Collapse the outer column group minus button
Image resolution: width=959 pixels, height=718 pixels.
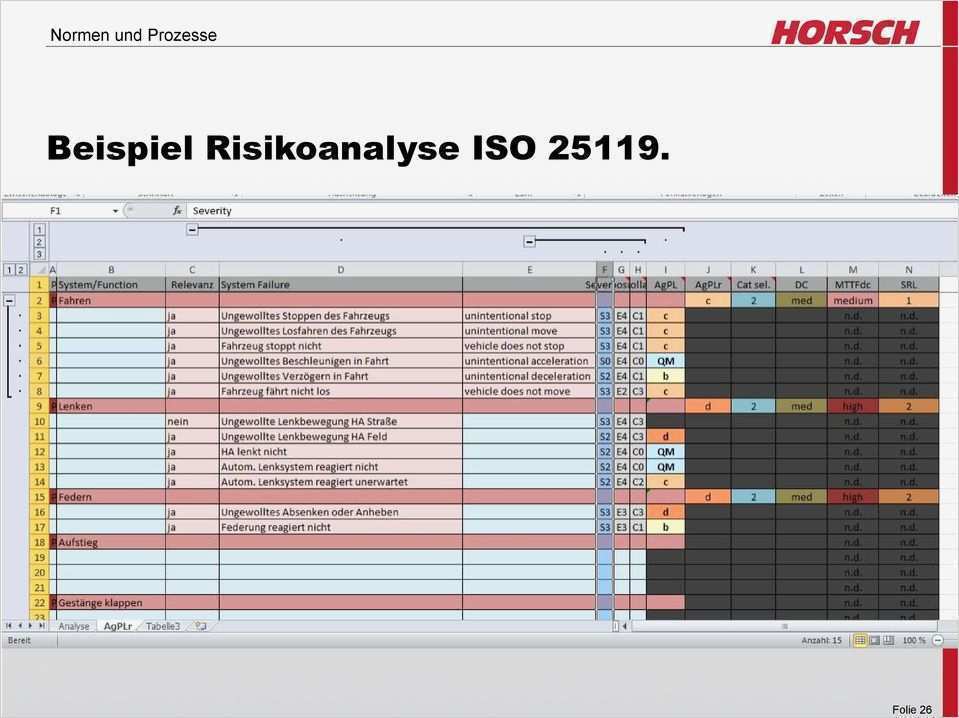coord(192,229)
